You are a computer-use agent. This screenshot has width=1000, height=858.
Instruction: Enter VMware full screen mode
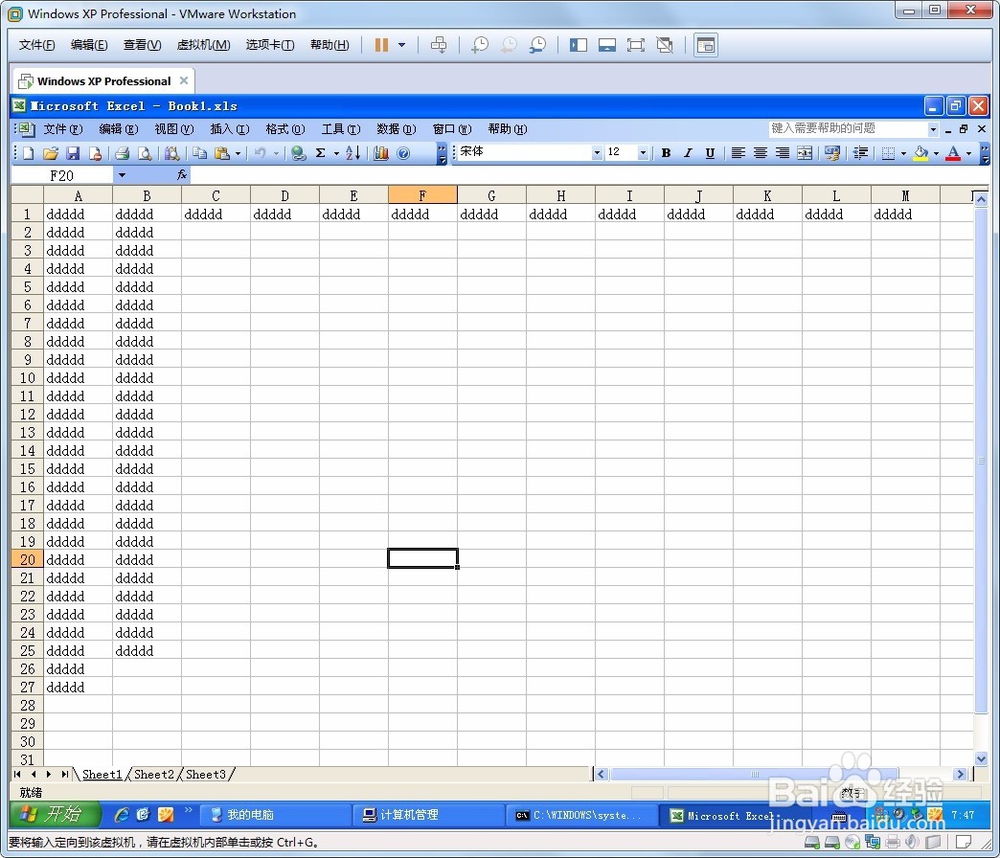coord(635,45)
